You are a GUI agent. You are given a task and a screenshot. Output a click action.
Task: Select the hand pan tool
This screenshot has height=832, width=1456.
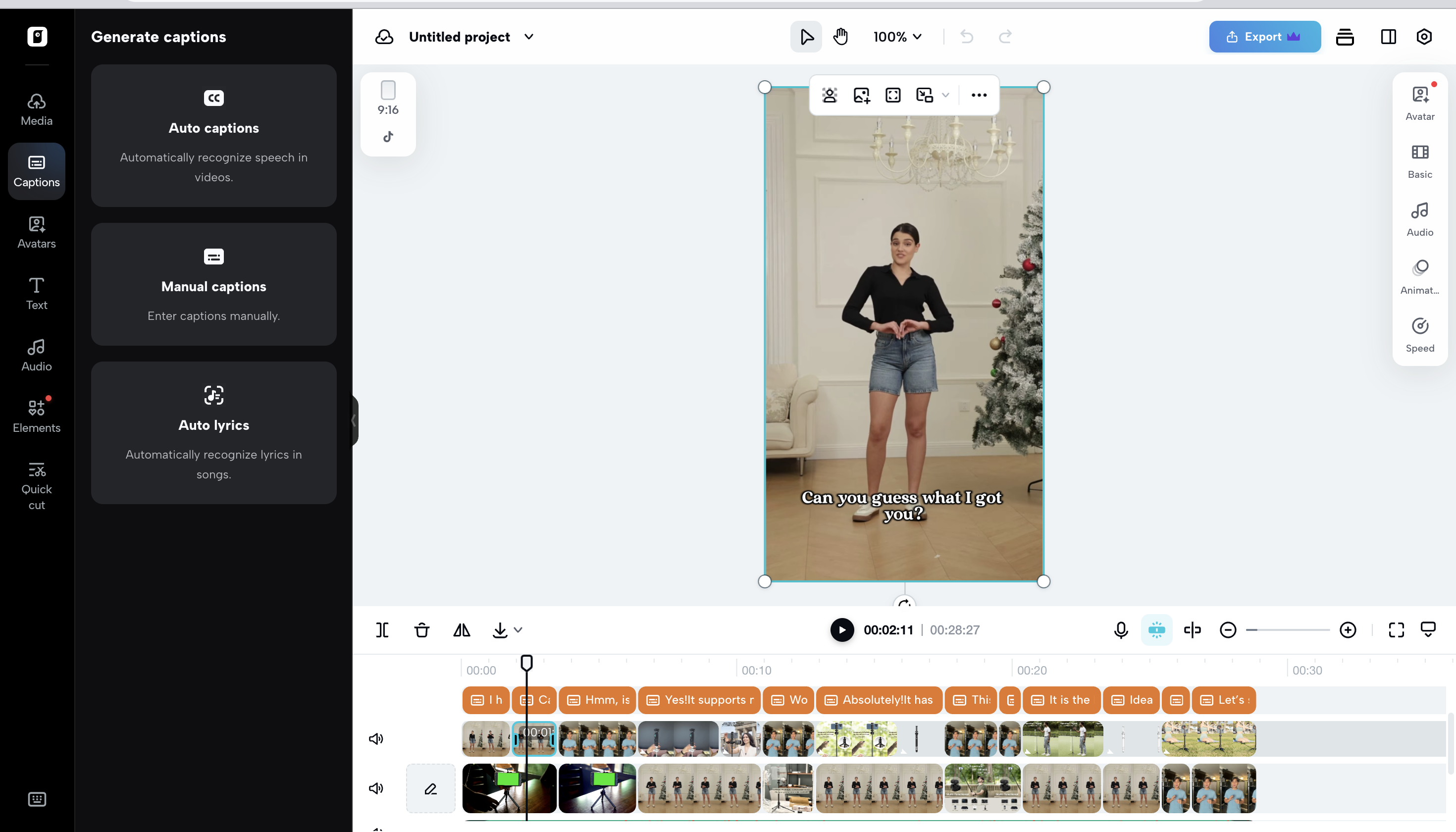click(840, 37)
